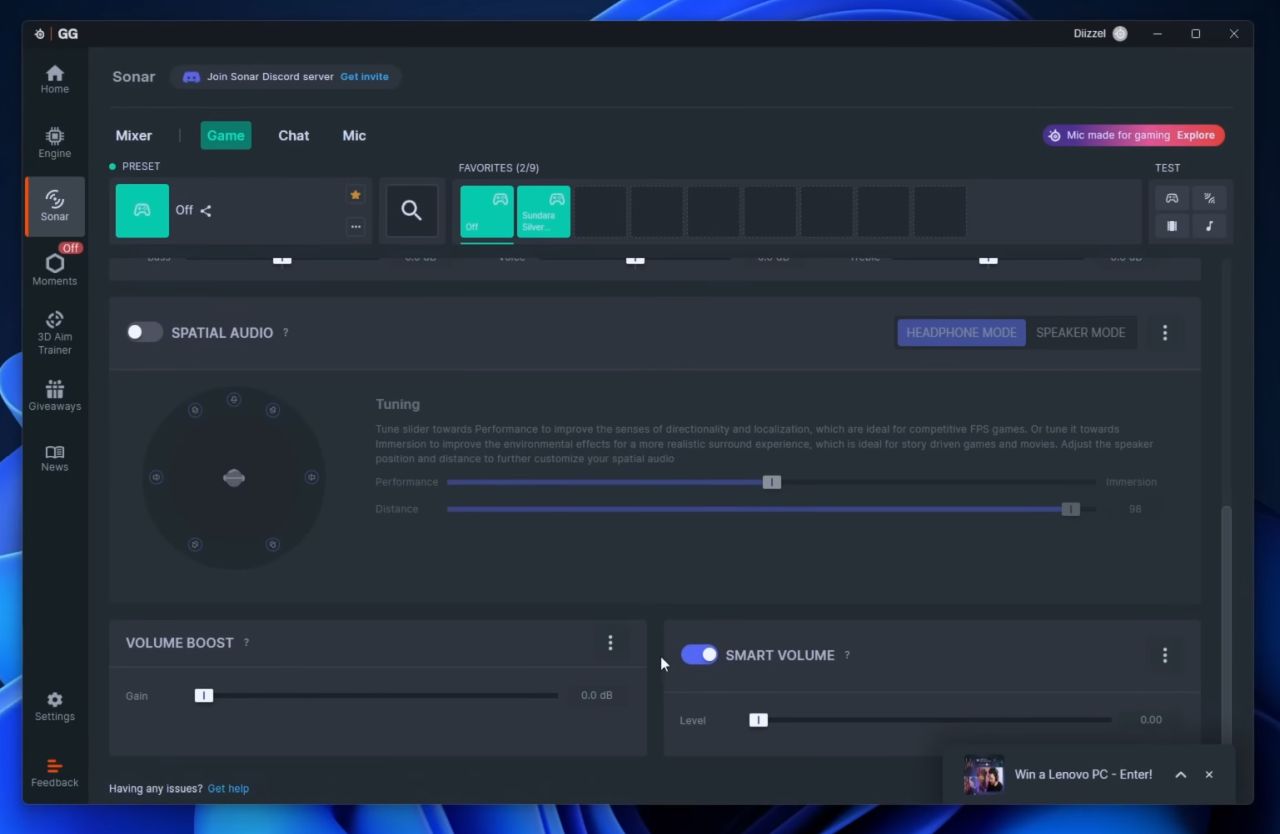1280x834 pixels.
Task: Click the Get invite Discord link
Action: [x=364, y=77]
